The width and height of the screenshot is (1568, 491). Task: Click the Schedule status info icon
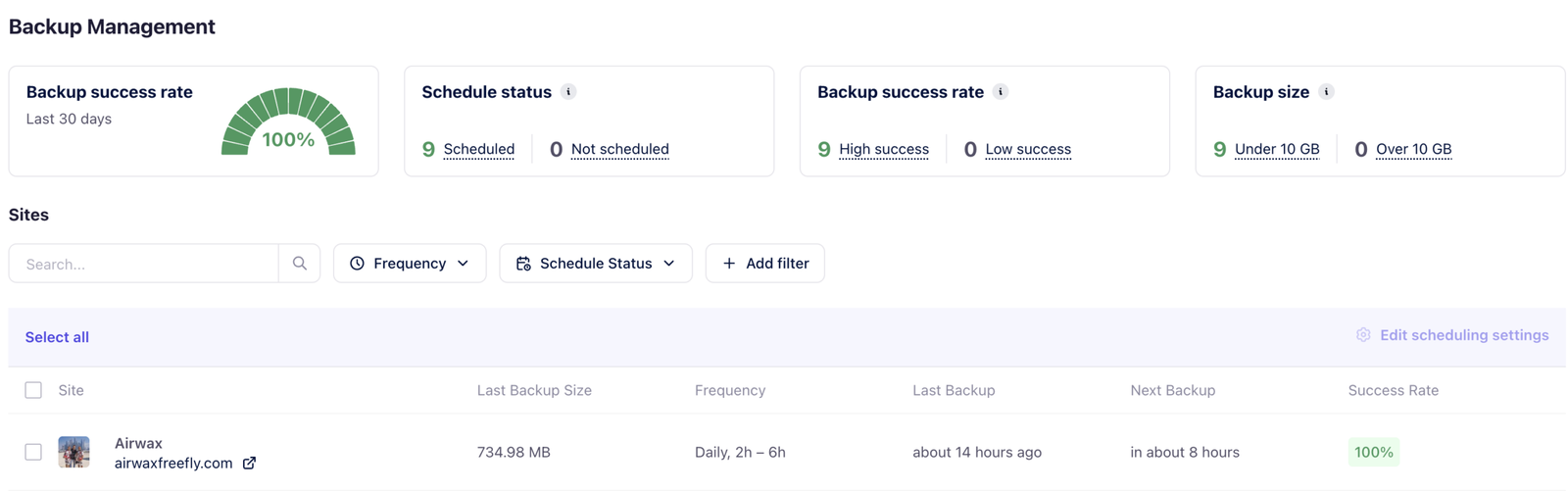click(x=568, y=92)
